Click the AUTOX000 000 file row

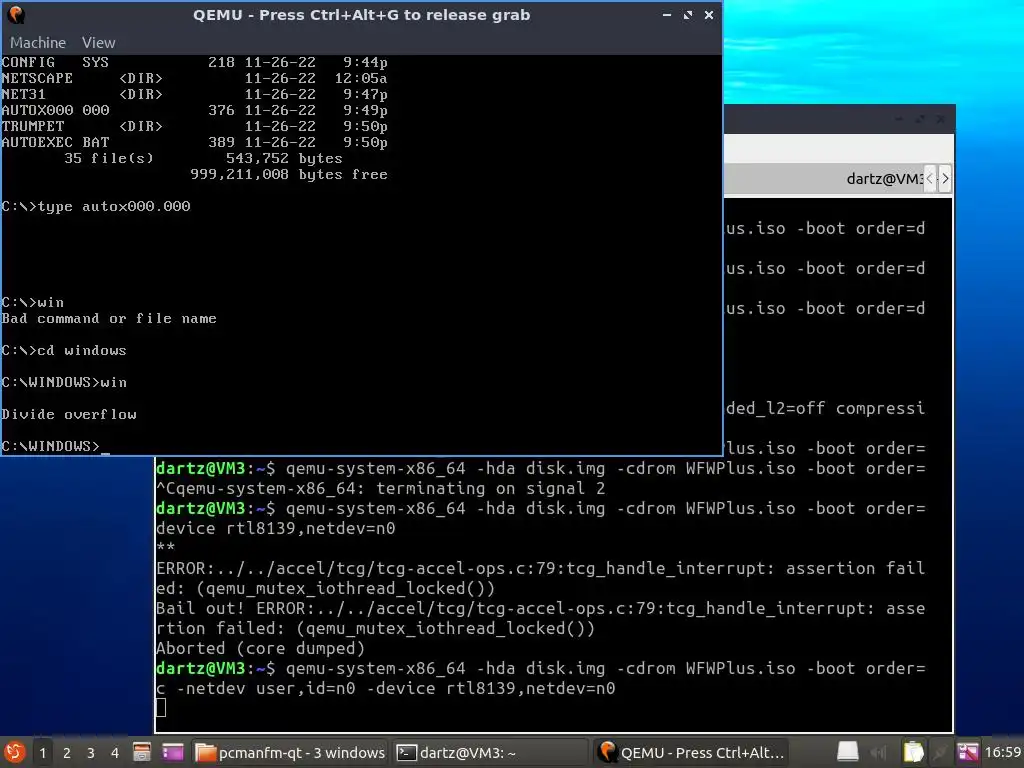195,110
